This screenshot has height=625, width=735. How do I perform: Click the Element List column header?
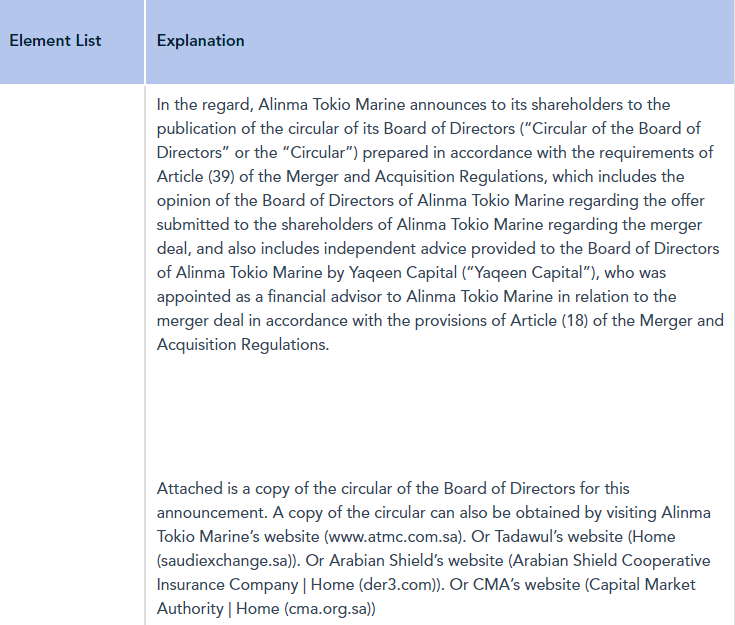coord(72,42)
